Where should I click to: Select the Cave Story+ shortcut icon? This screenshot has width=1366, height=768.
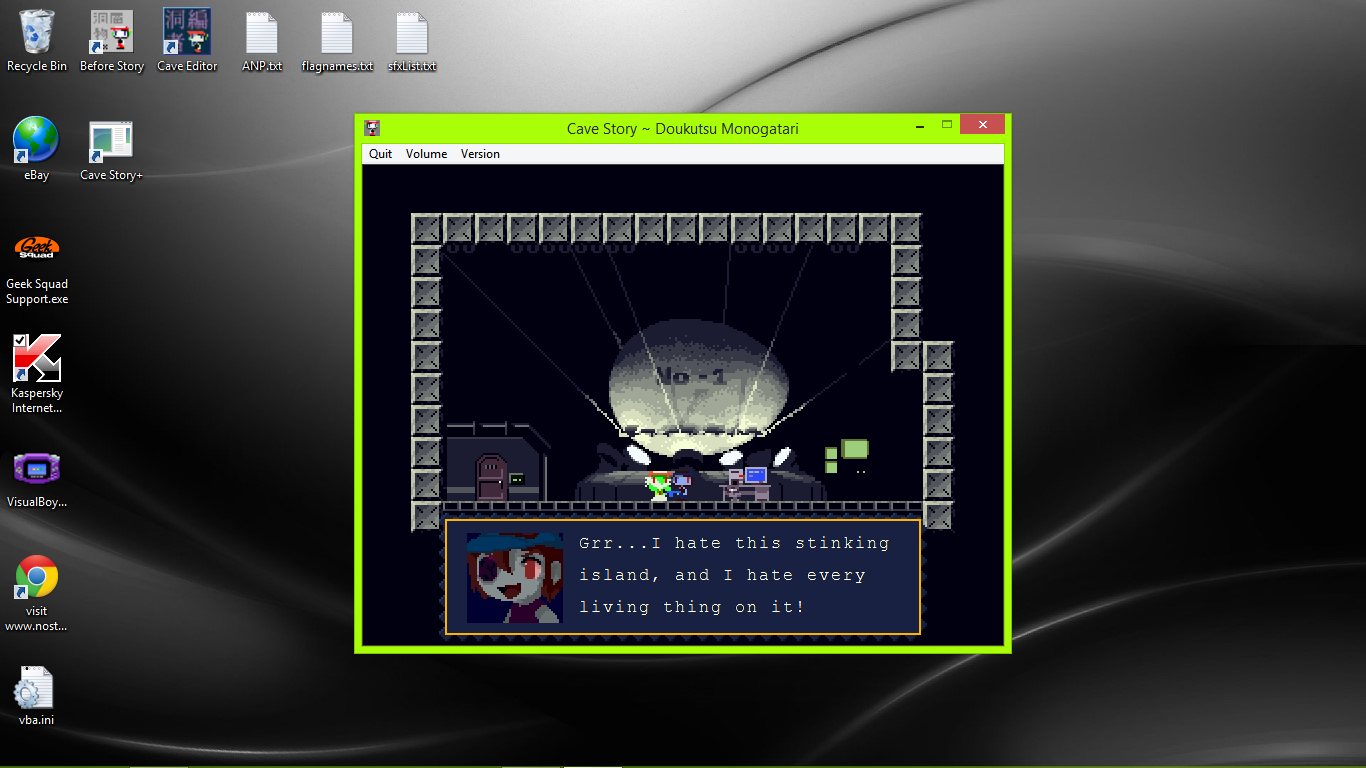tap(111, 149)
